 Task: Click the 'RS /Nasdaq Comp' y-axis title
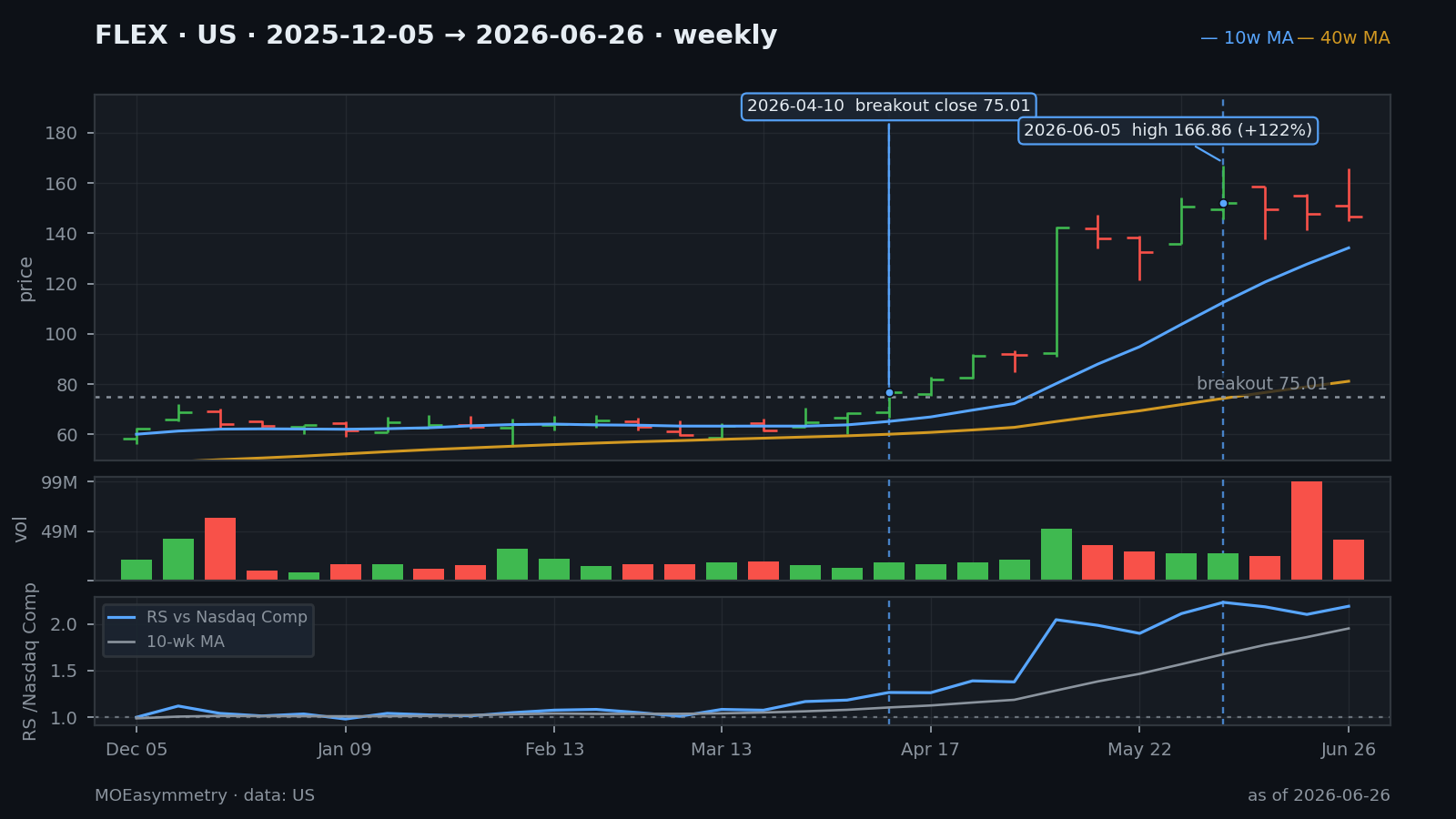point(30,662)
